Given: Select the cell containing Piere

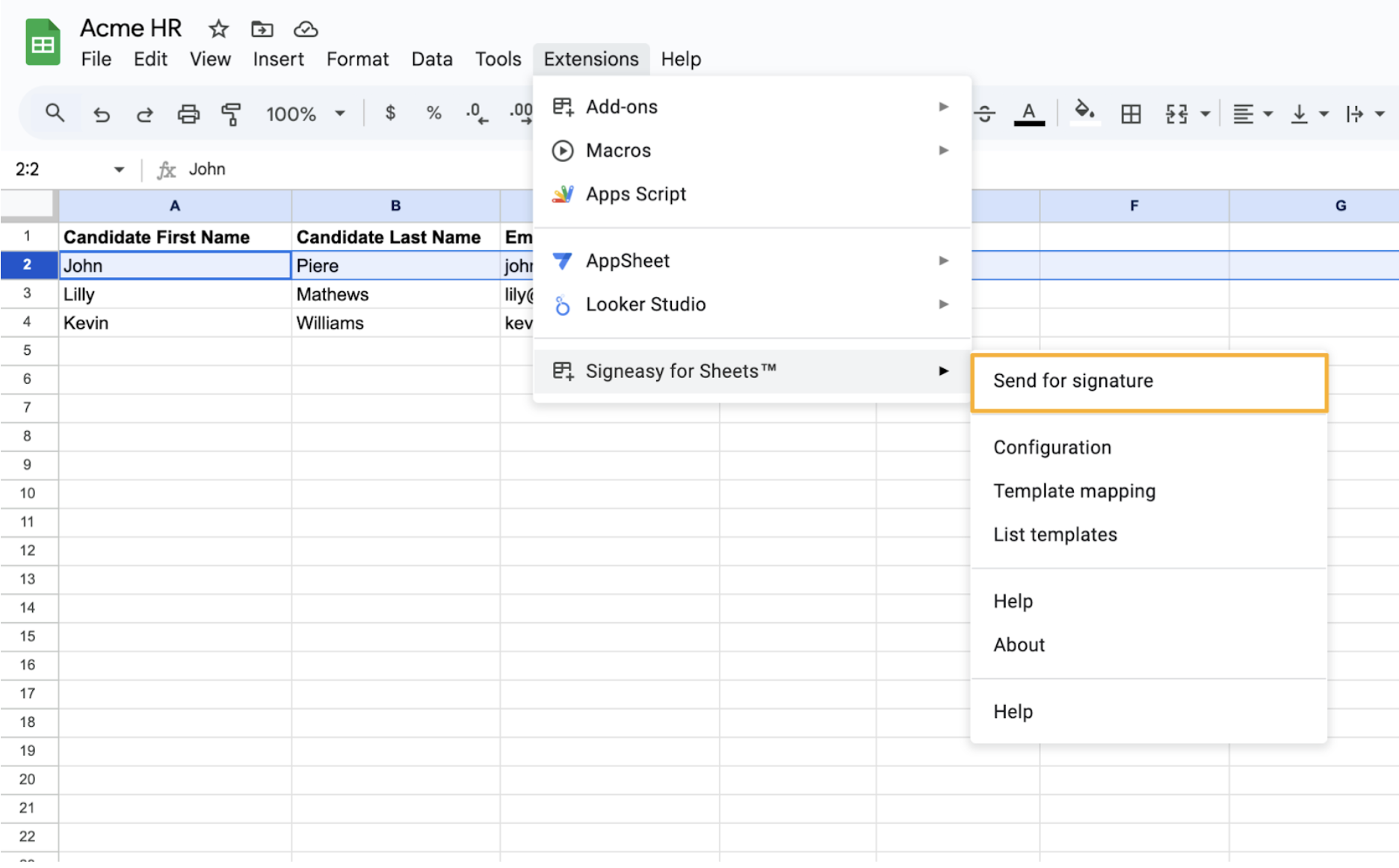Looking at the screenshot, I should 395,265.
